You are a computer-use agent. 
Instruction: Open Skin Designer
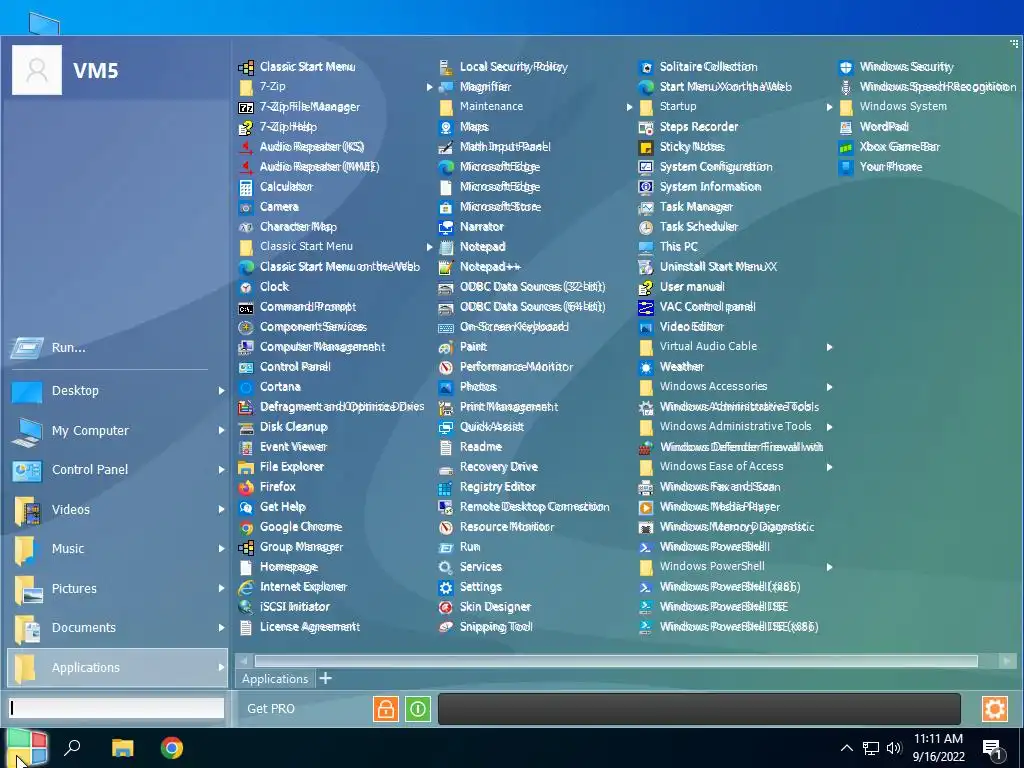pyautogui.click(x=484, y=607)
